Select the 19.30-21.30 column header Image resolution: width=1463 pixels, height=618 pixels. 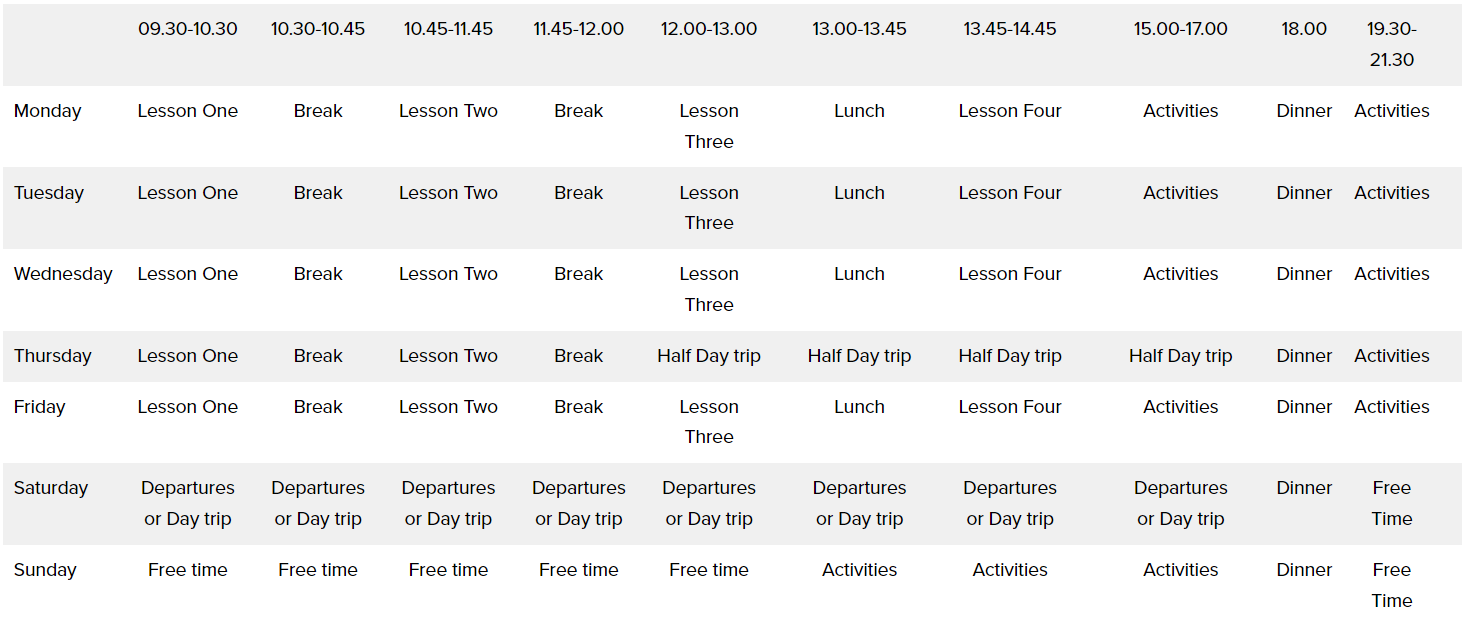click(1391, 44)
